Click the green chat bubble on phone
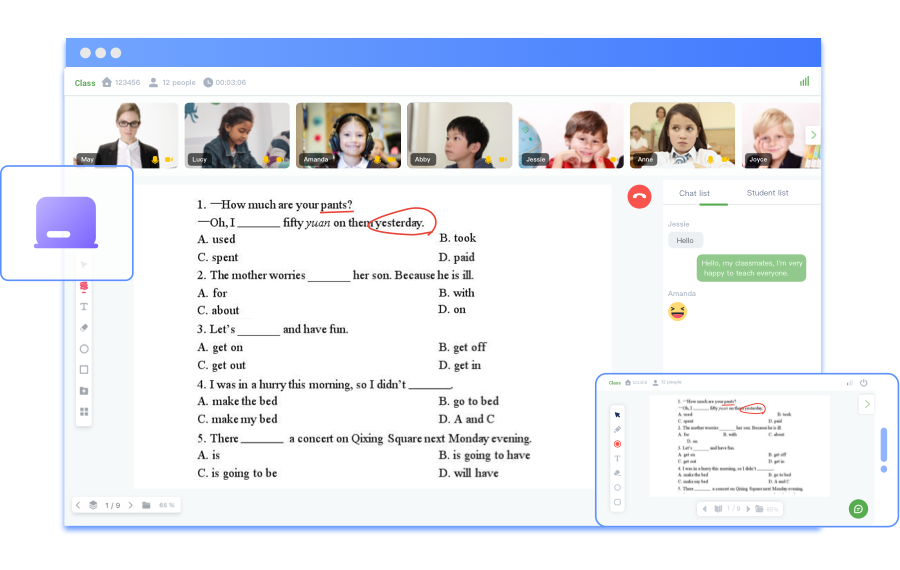This screenshot has height=570, width=900. (x=857, y=509)
